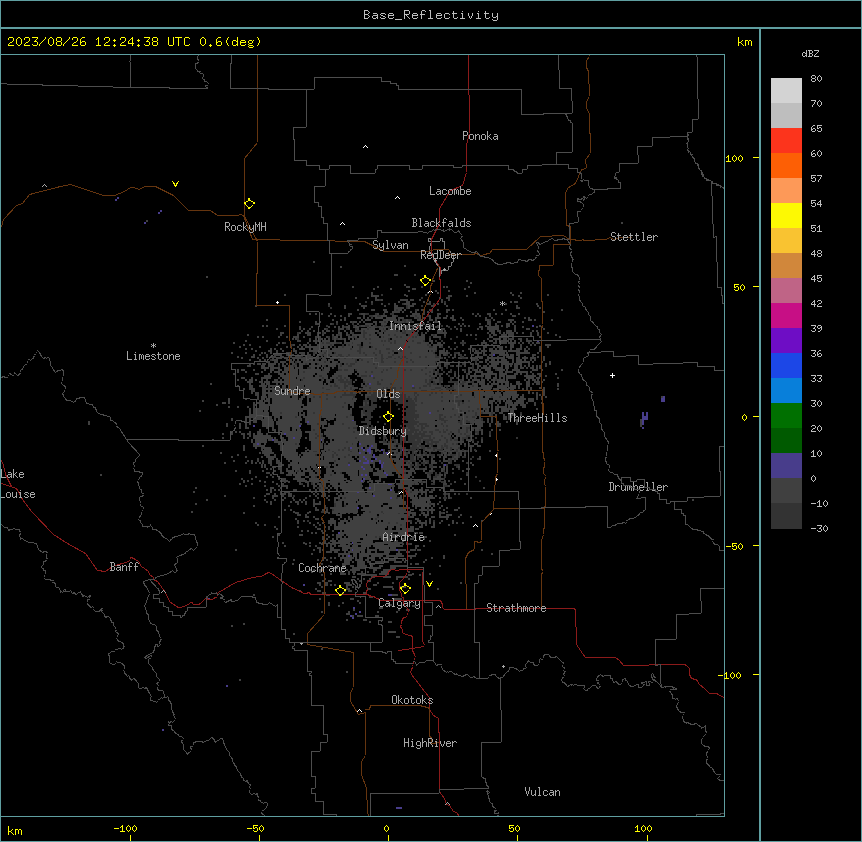
Task: Click the white caret marker west of Ponoka
Action: 366,147
